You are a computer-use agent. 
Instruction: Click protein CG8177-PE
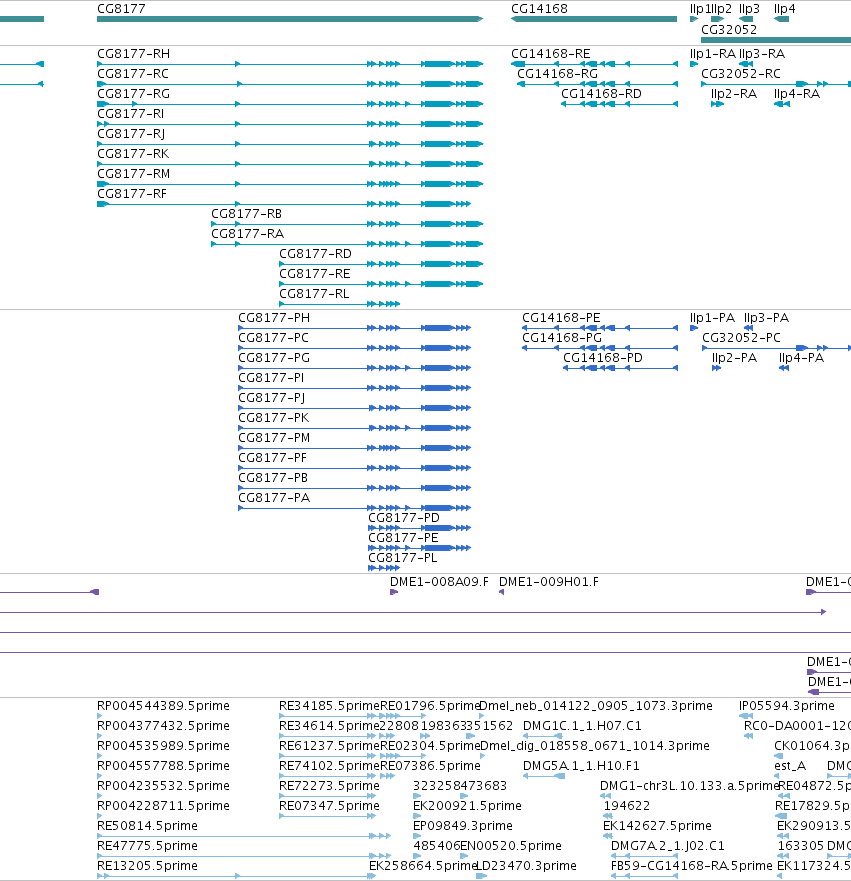coord(403,538)
